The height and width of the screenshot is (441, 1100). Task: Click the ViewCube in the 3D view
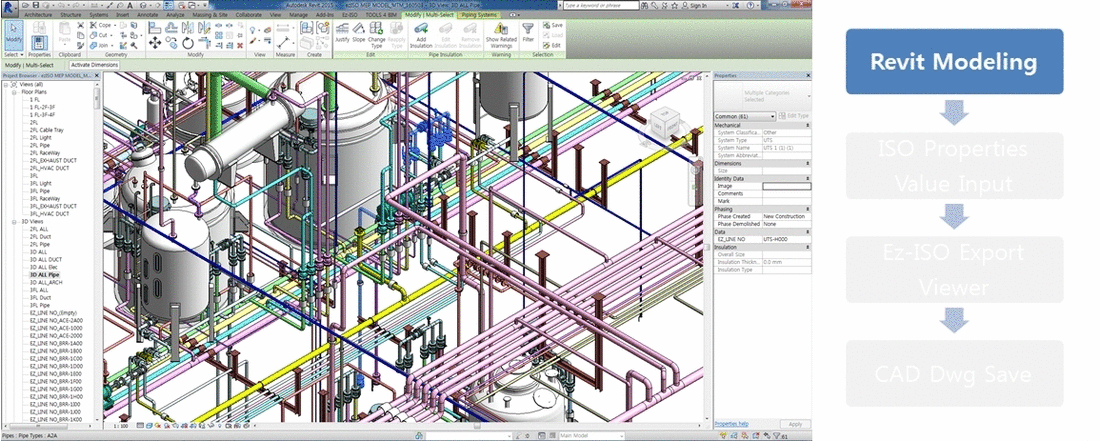click(x=664, y=125)
